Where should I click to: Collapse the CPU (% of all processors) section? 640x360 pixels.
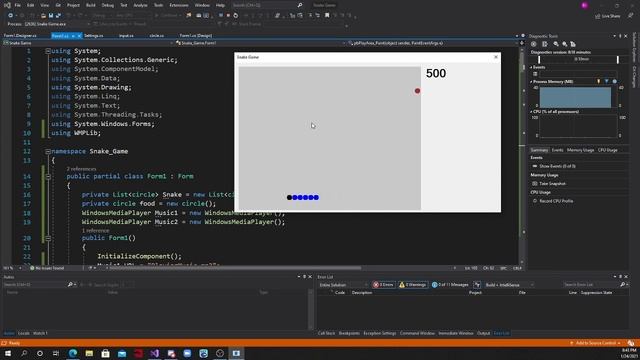coord(531,111)
